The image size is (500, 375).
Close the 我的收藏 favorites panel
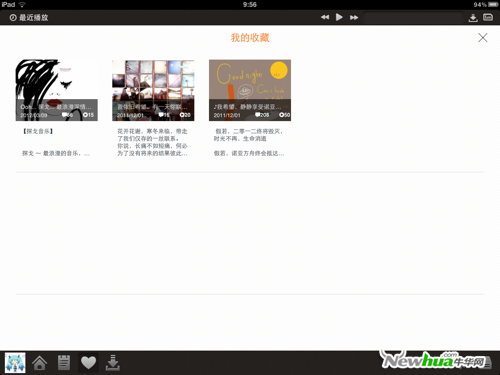pos(483,38)
